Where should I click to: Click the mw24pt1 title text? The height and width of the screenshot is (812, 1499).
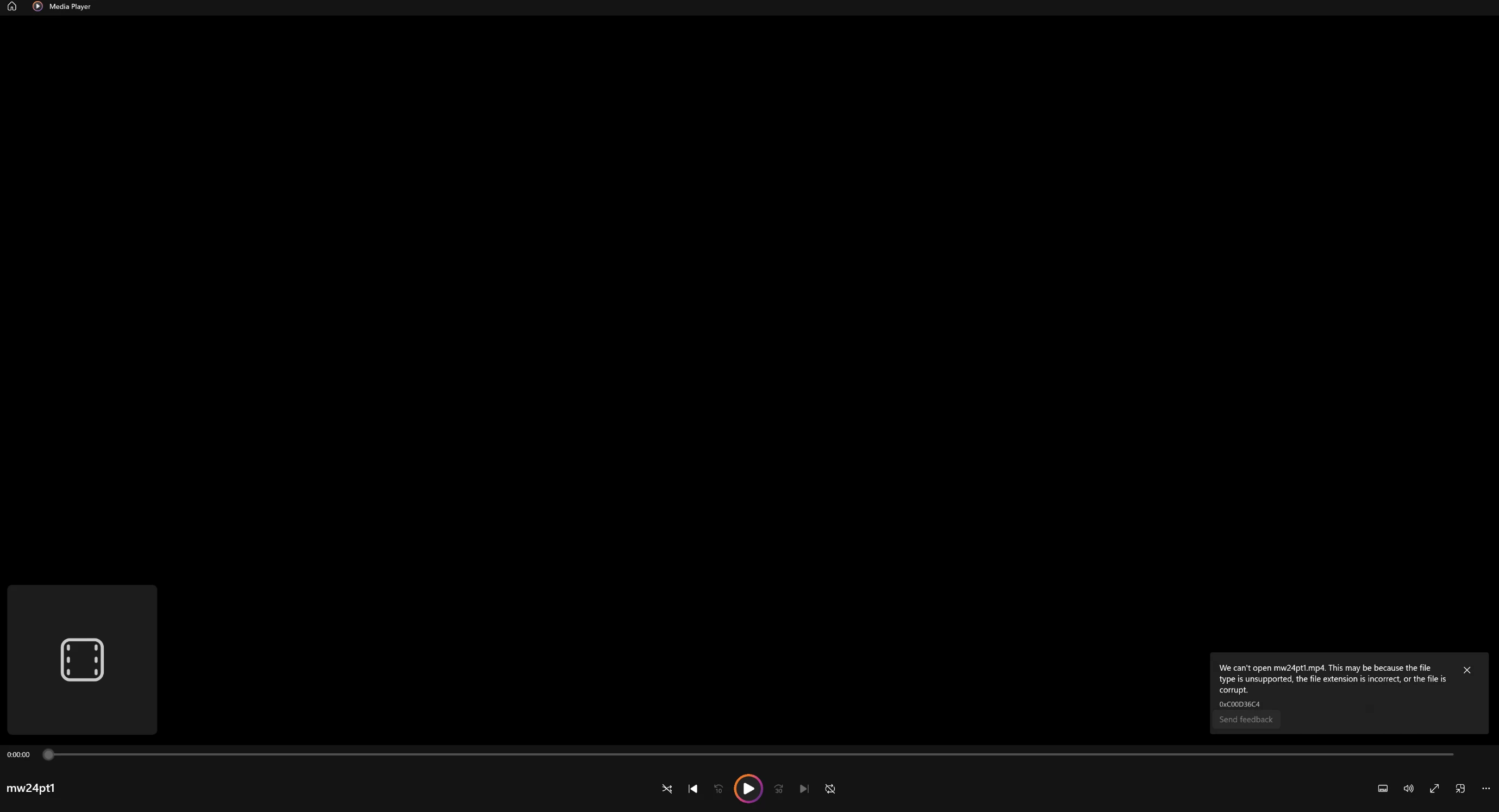coord(30,788)
